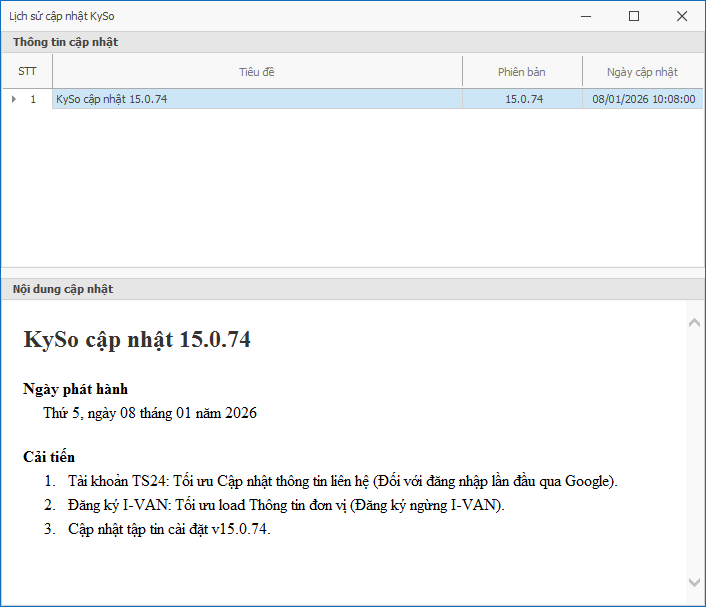Click the STT column header
This screenshot has height=607, width=706.
tap(27, 72)
